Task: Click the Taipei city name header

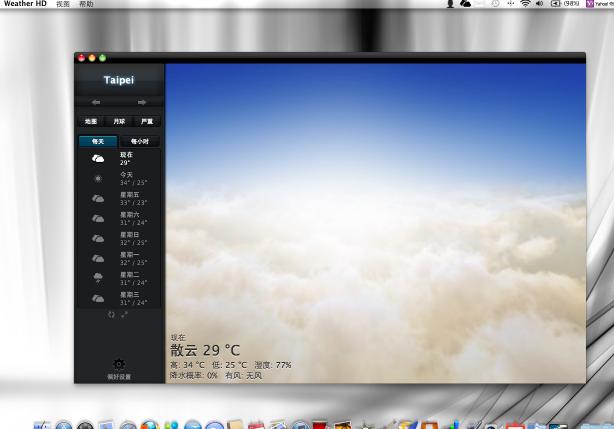Action: [x=119, y=80]
